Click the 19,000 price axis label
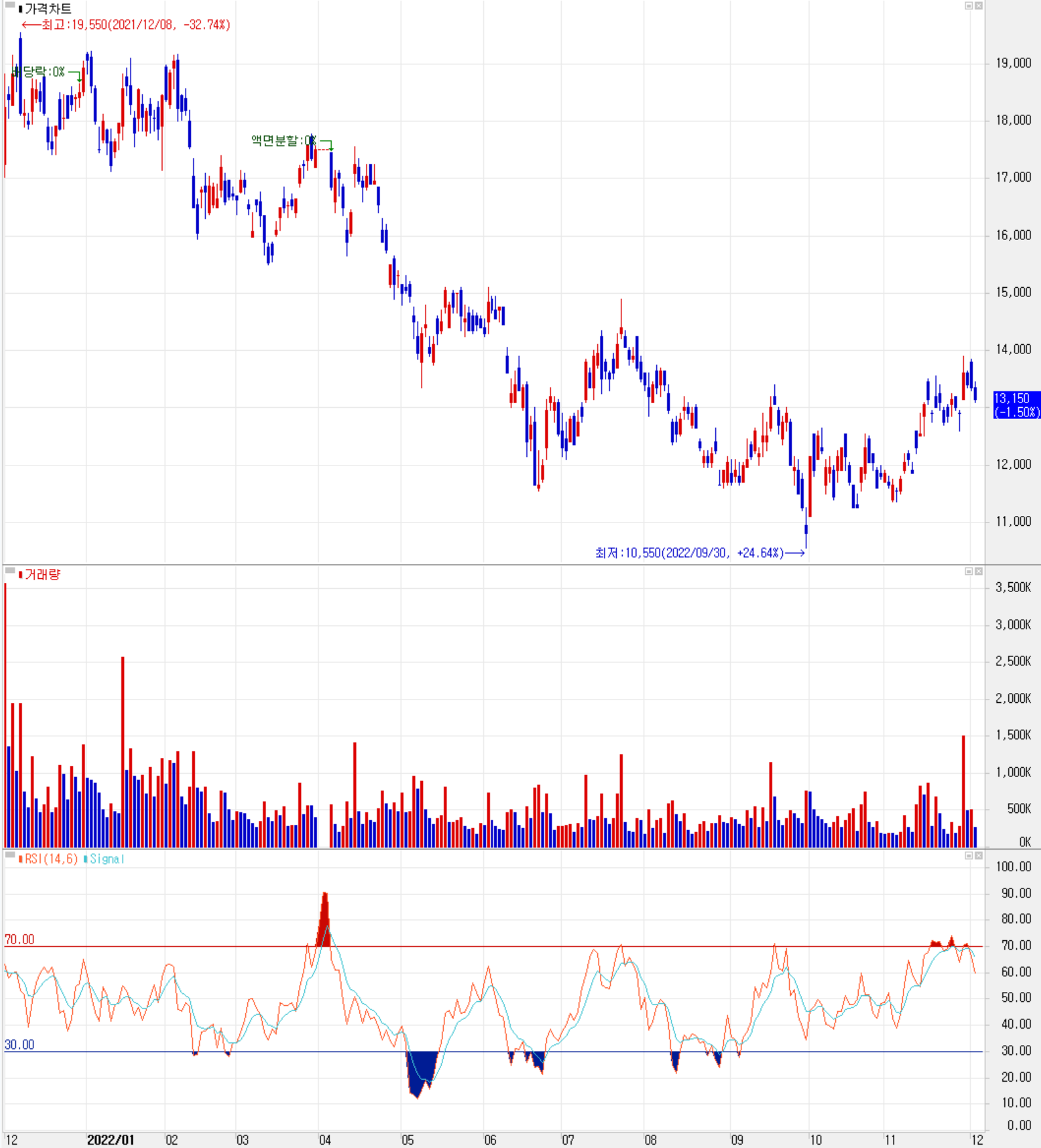This screenshot has height=1148, width=1041. pyautogui.click(x=1013, y=63)
